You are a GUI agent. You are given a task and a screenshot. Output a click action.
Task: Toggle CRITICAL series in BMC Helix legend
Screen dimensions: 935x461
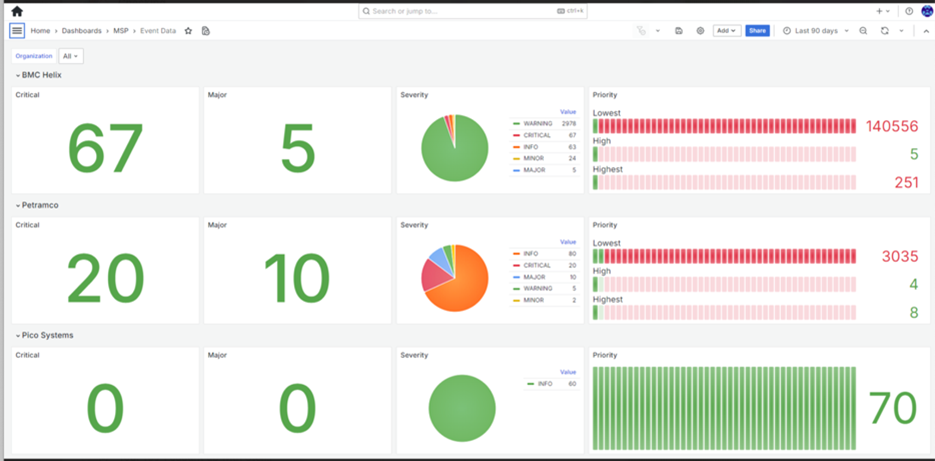[x=537, y=135]
